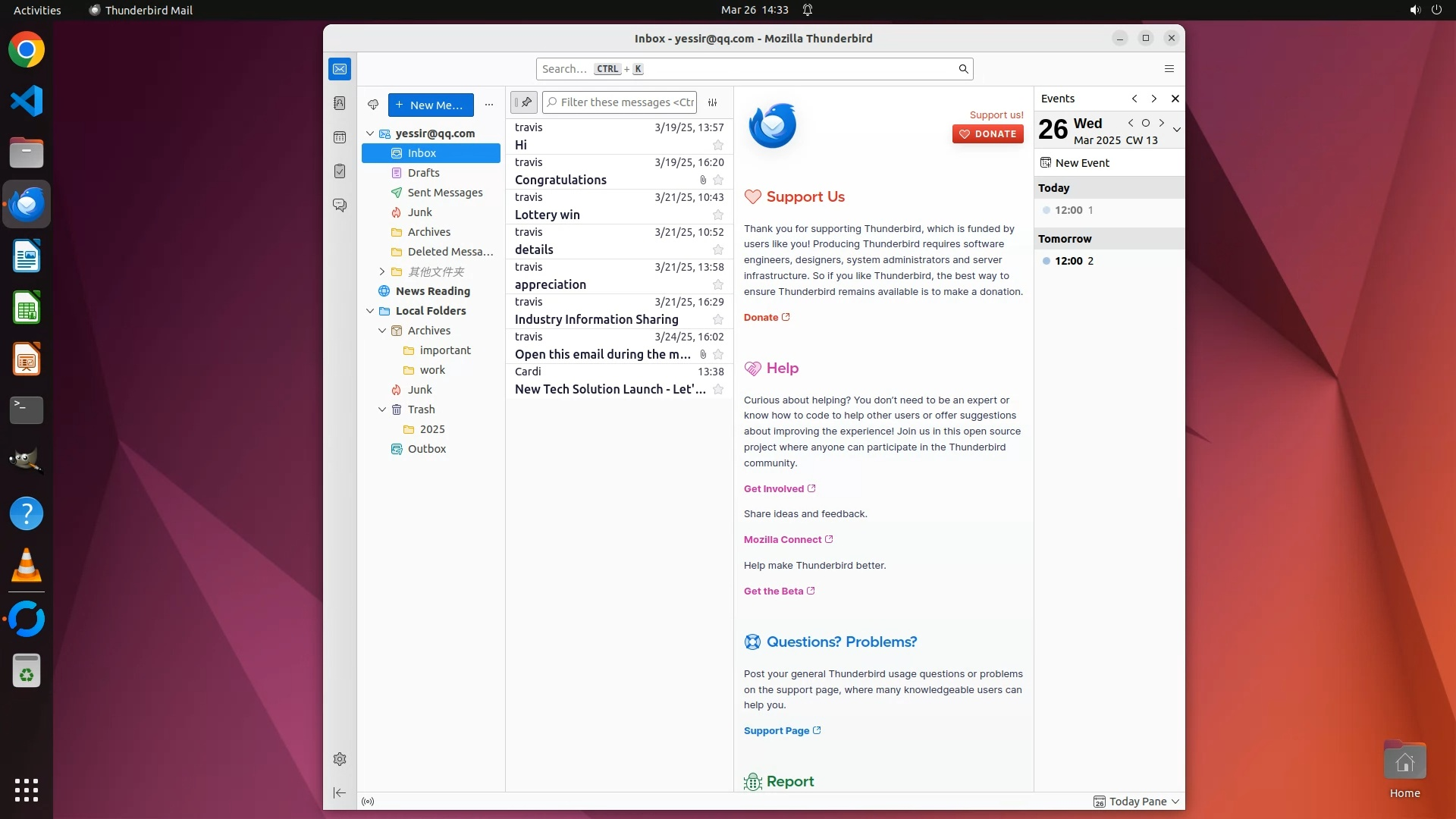Open the Thunderbird hamburger menu
1456x819 pixels.
(x=1169, y=69)
